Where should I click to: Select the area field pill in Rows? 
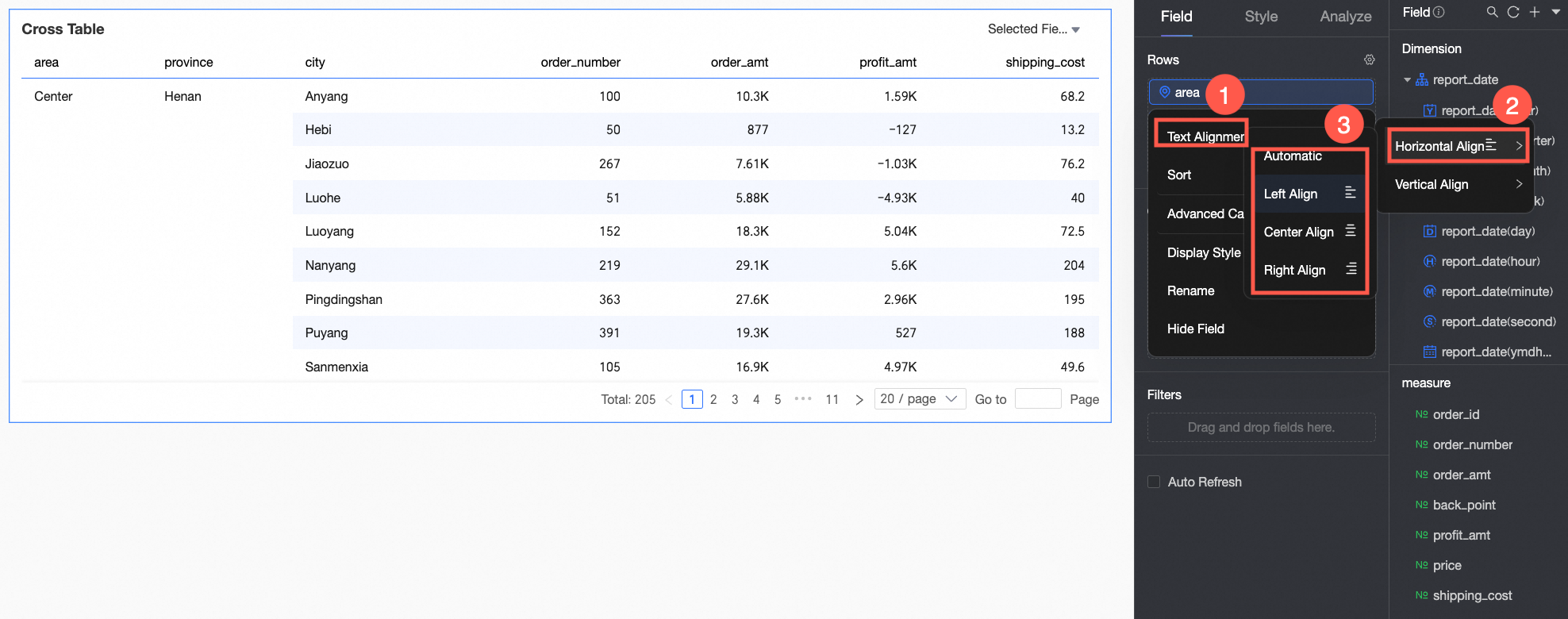pyautogui.click(x=1261, y=92)
